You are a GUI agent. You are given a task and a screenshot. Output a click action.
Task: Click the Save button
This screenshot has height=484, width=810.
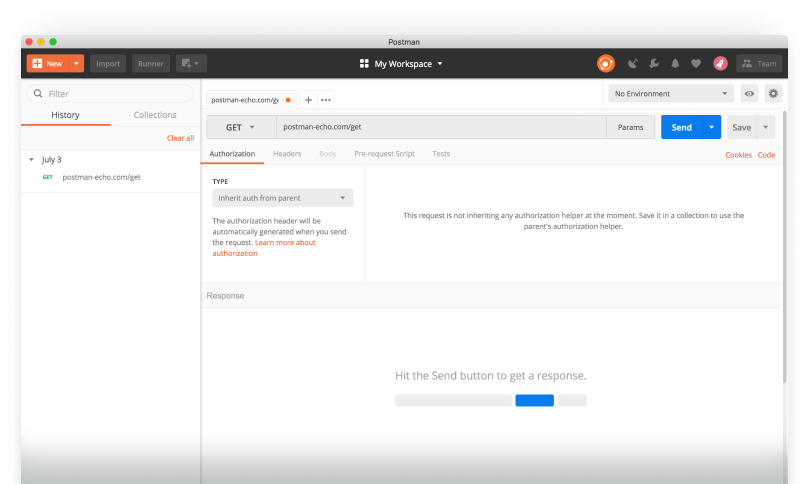742,127
